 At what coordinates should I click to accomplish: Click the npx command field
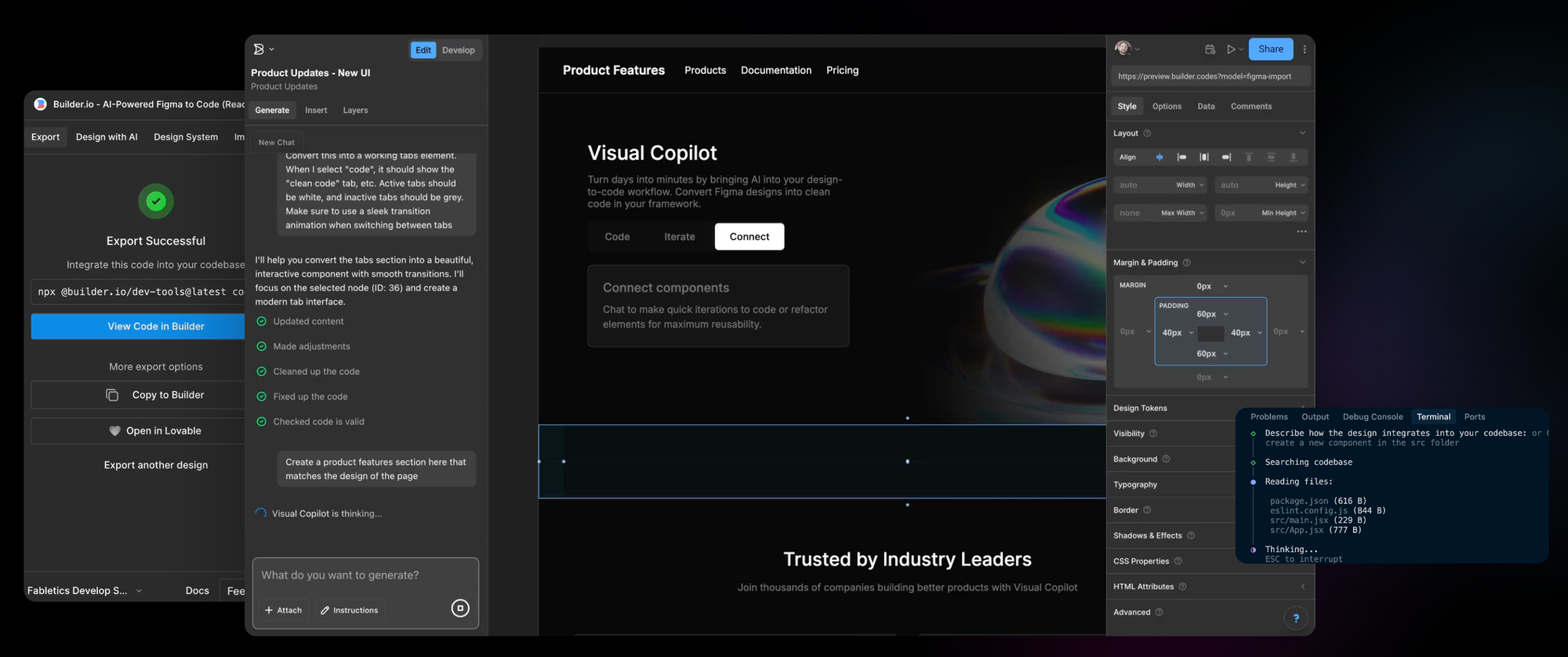[138, 292]
